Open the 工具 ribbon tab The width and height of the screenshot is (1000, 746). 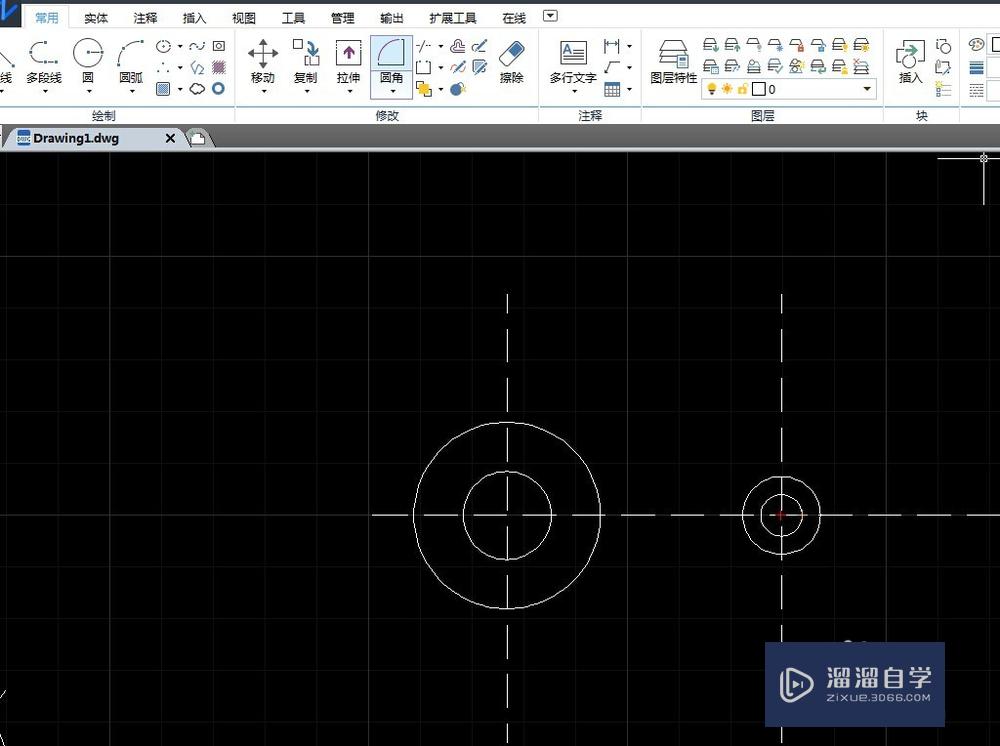pos(293,18)
